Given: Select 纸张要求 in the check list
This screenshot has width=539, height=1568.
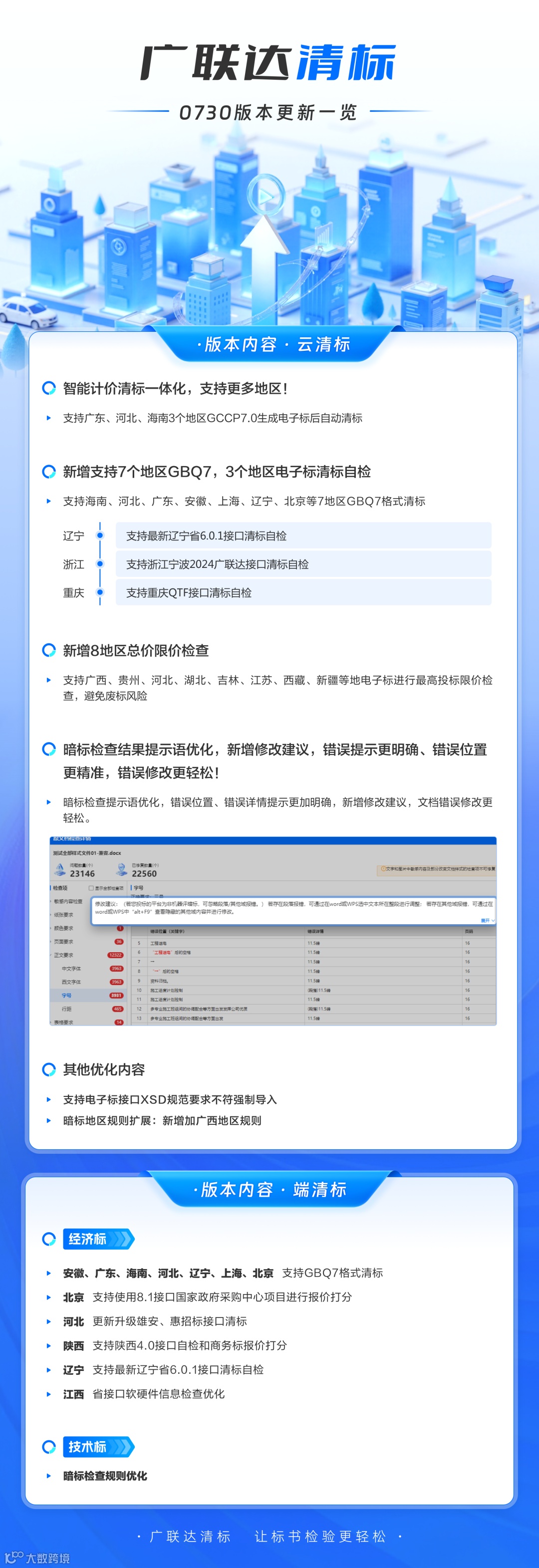Looking at the screenshot, I should tap(63, 915).
